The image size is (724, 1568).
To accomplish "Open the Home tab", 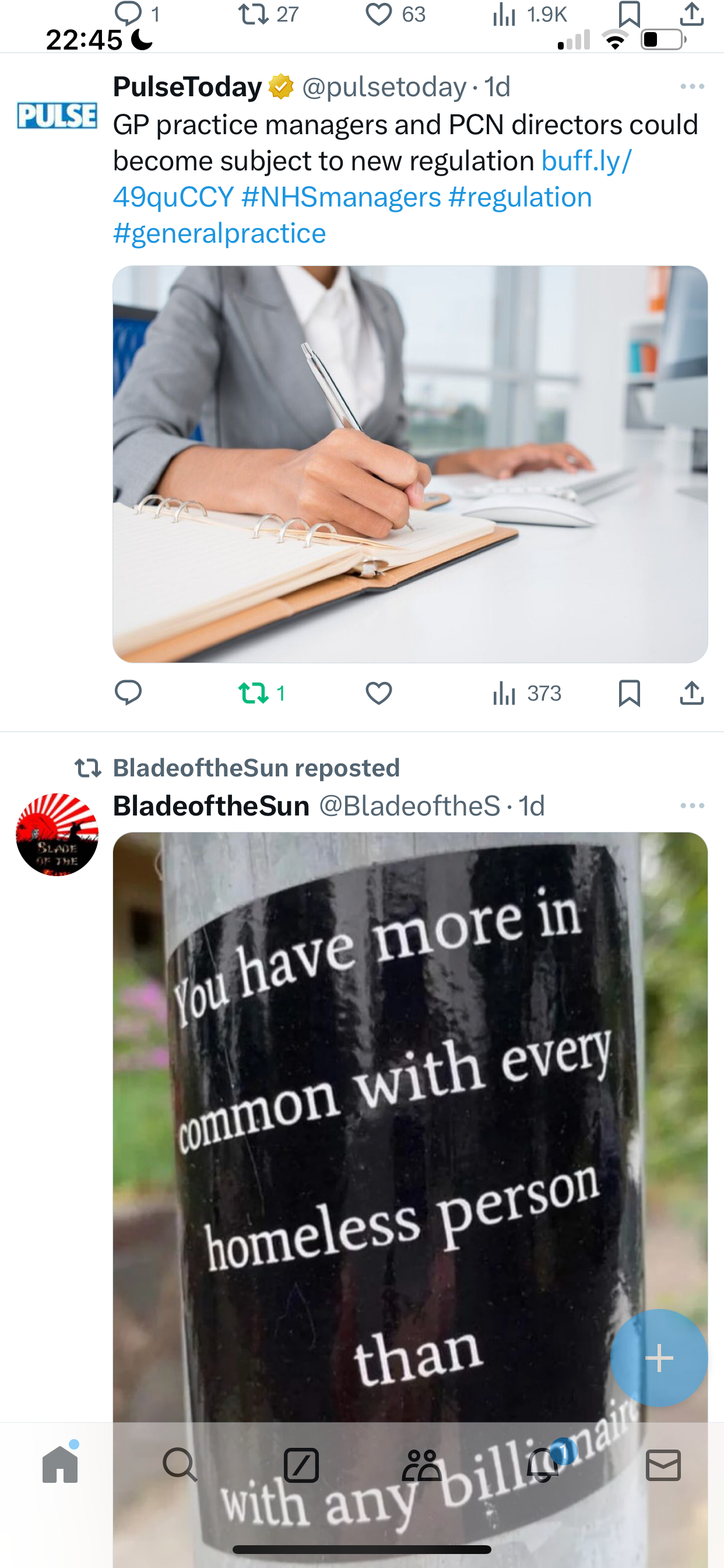I will pos(60,1465).
